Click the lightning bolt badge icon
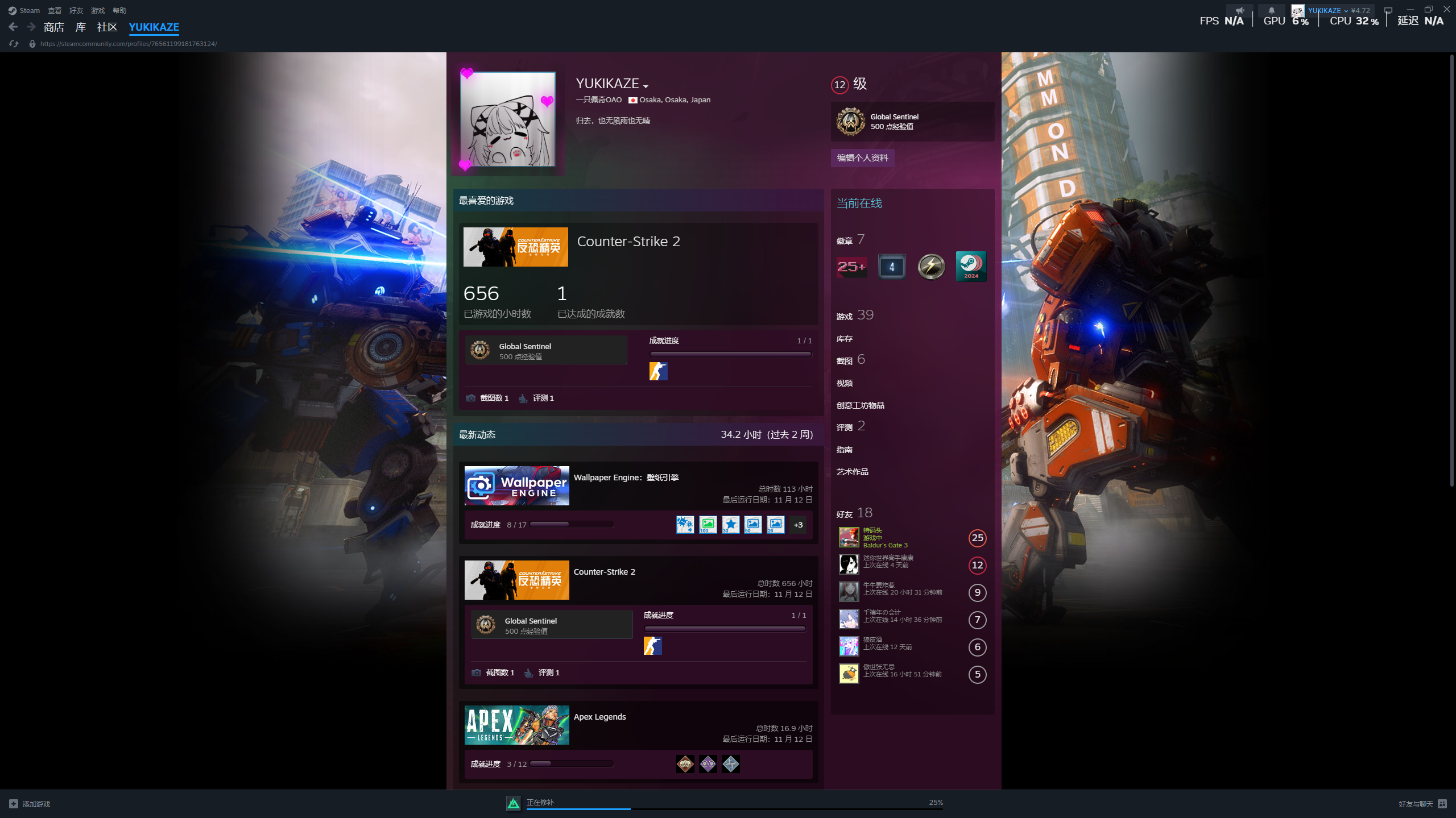 [x=931, y=266]
